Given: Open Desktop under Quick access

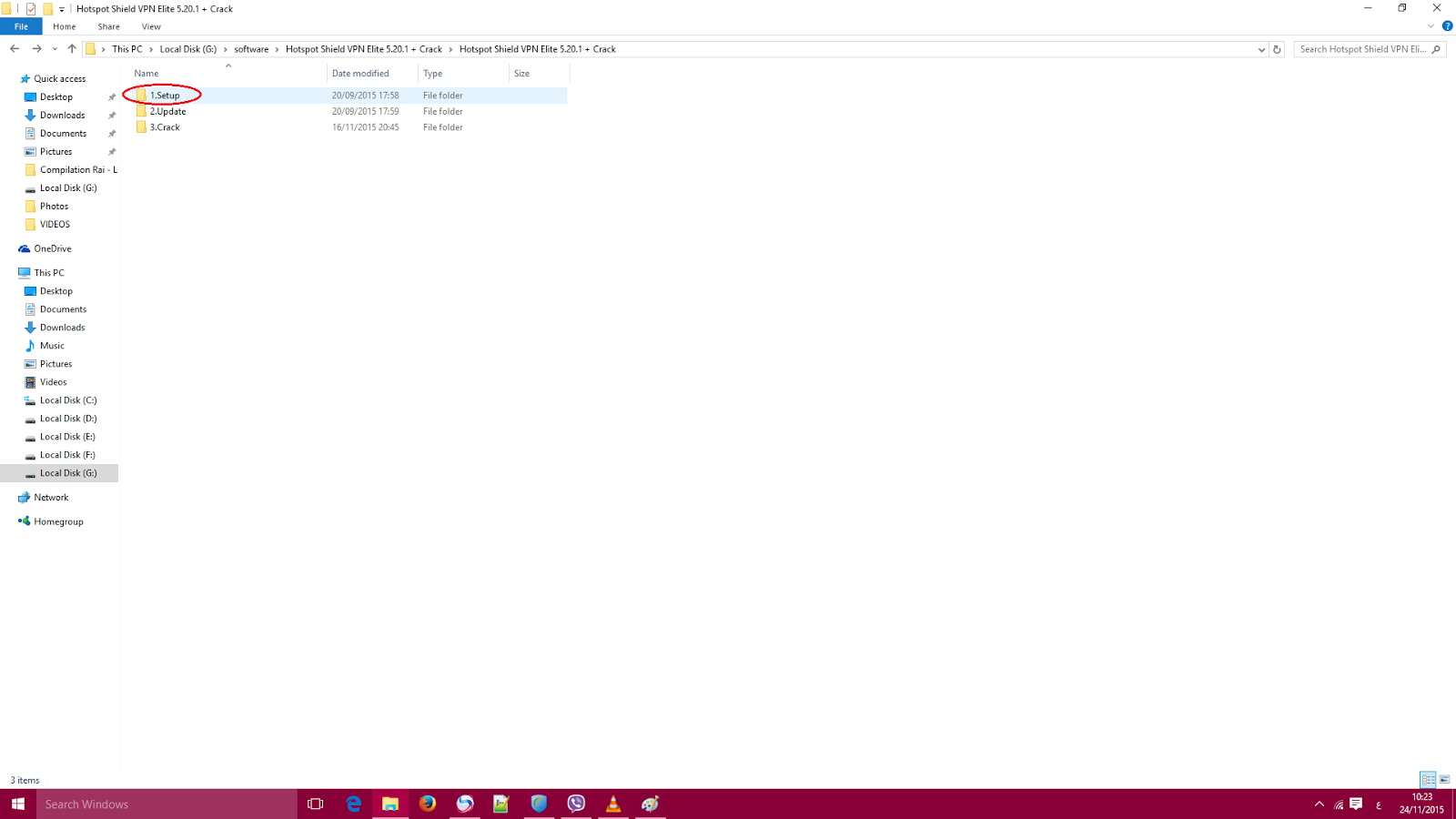Looking at the screenshot, I should click(x=56, y=97).
